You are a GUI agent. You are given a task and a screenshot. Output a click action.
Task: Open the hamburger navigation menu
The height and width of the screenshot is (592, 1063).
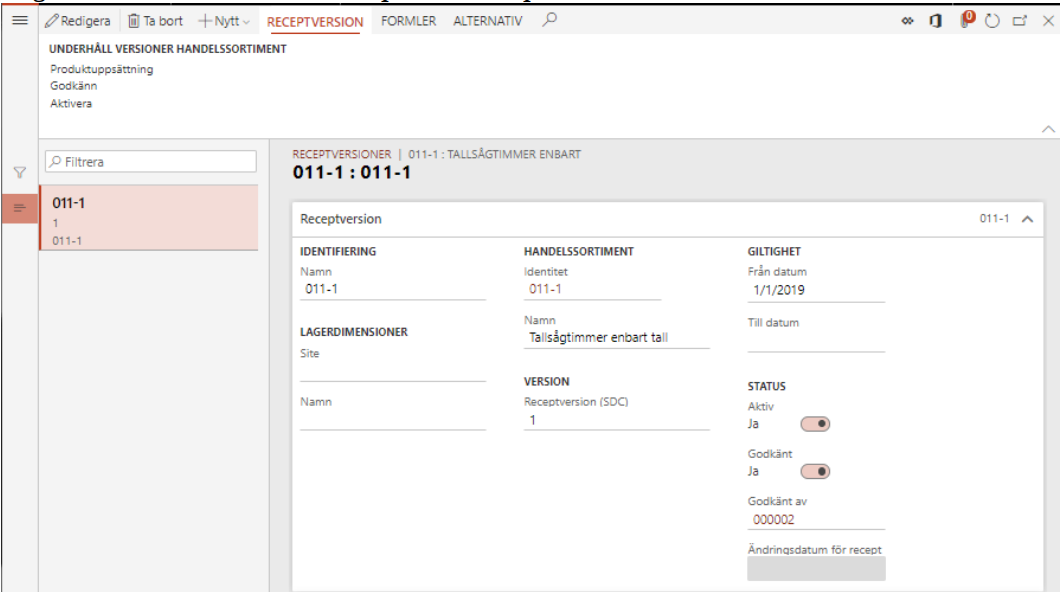point(19,21)
